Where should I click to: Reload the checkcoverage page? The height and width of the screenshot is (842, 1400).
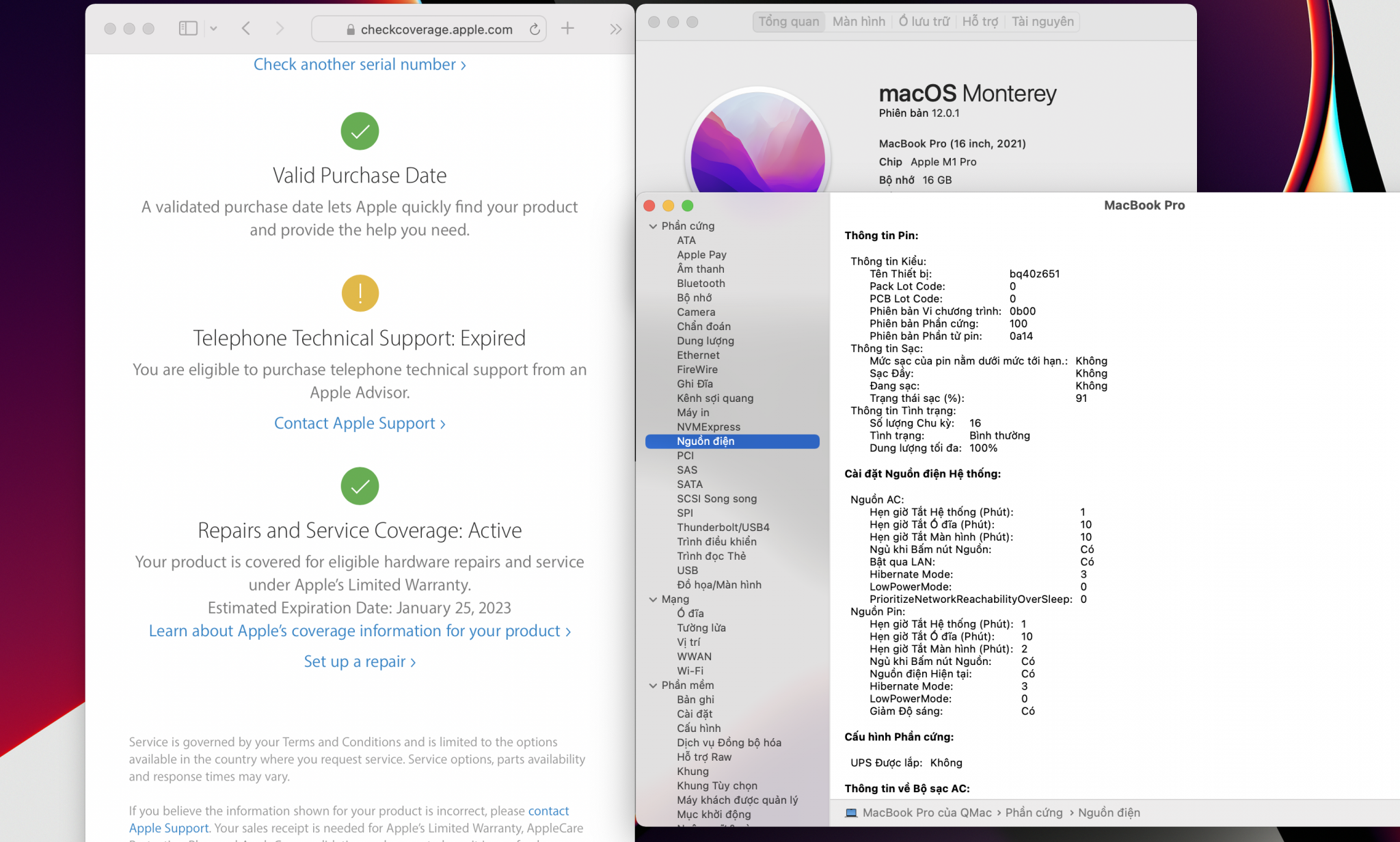[x=535, y=29]
